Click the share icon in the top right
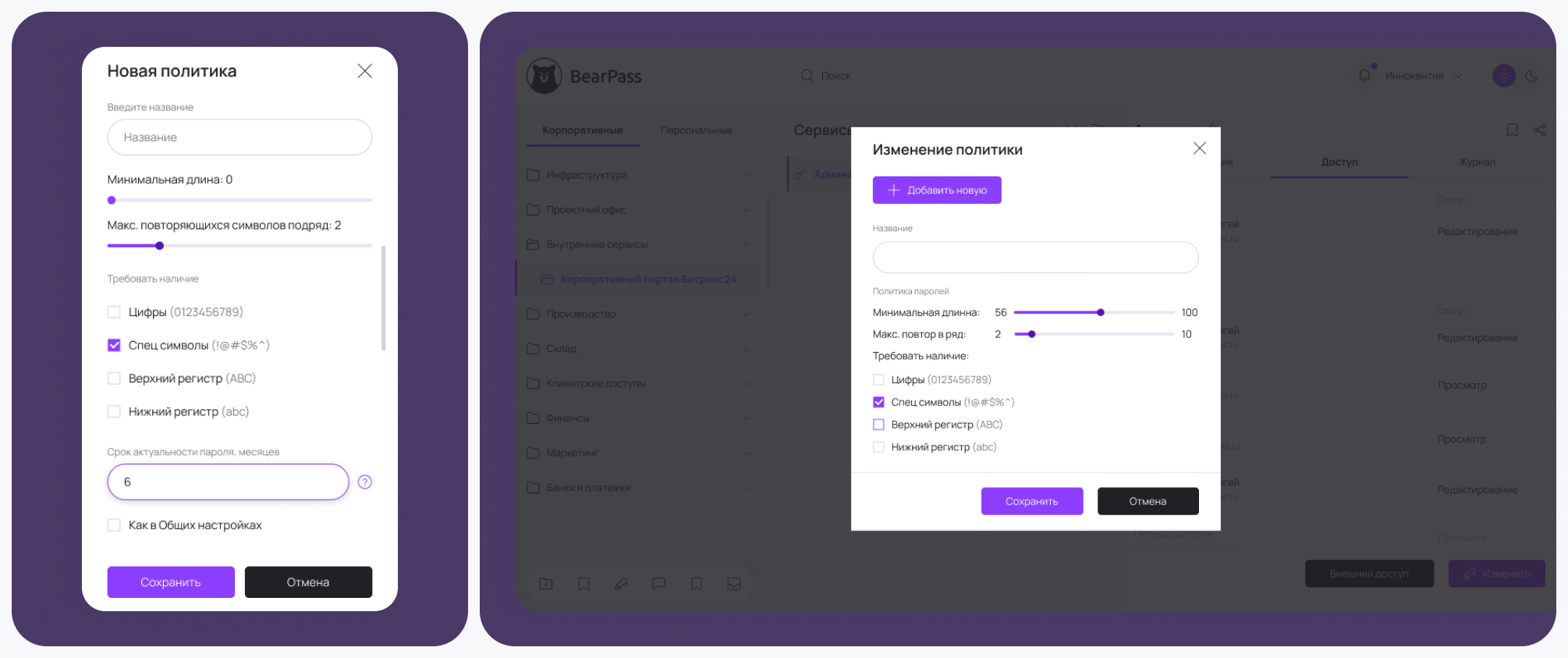1568x658 pixels. (1539, 130)
